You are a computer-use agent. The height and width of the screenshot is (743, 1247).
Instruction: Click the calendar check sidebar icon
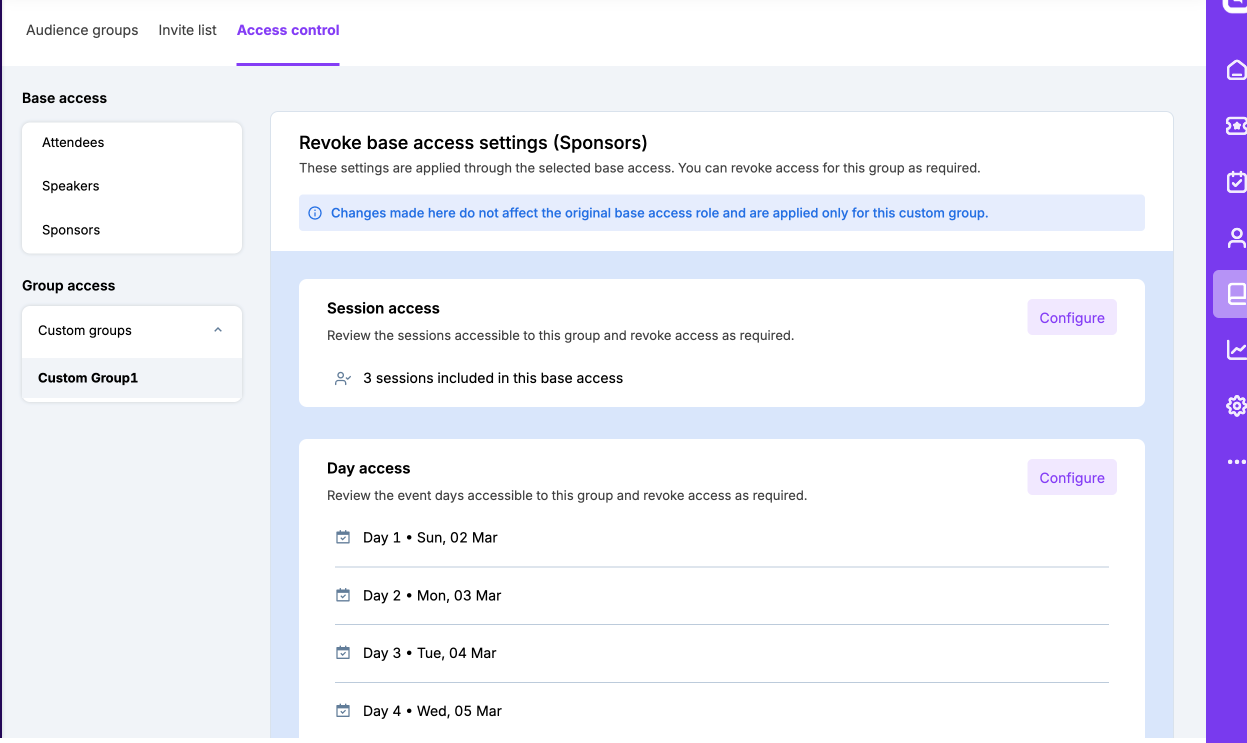coord(1236,182)
